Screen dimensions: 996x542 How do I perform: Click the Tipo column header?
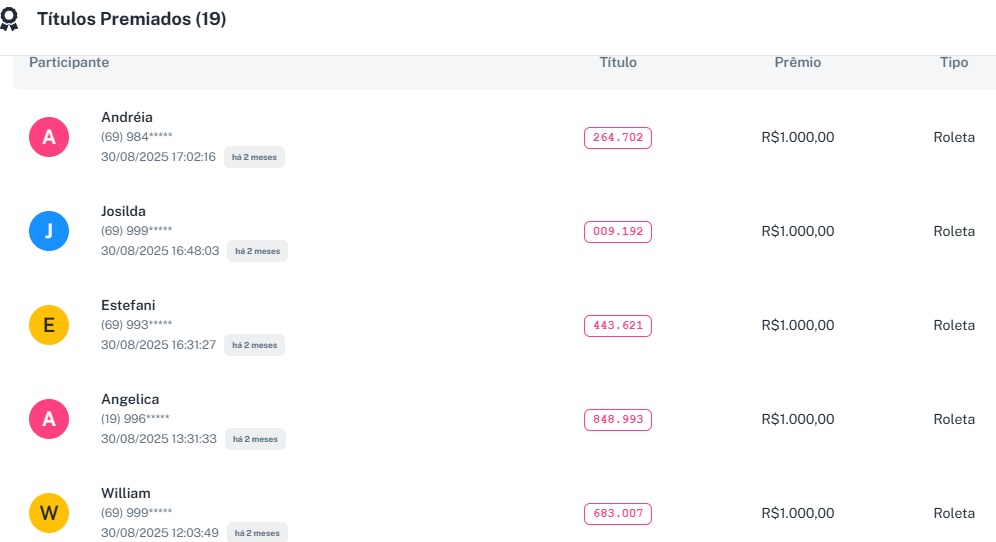pyautogui.click(x=954, y=62)
